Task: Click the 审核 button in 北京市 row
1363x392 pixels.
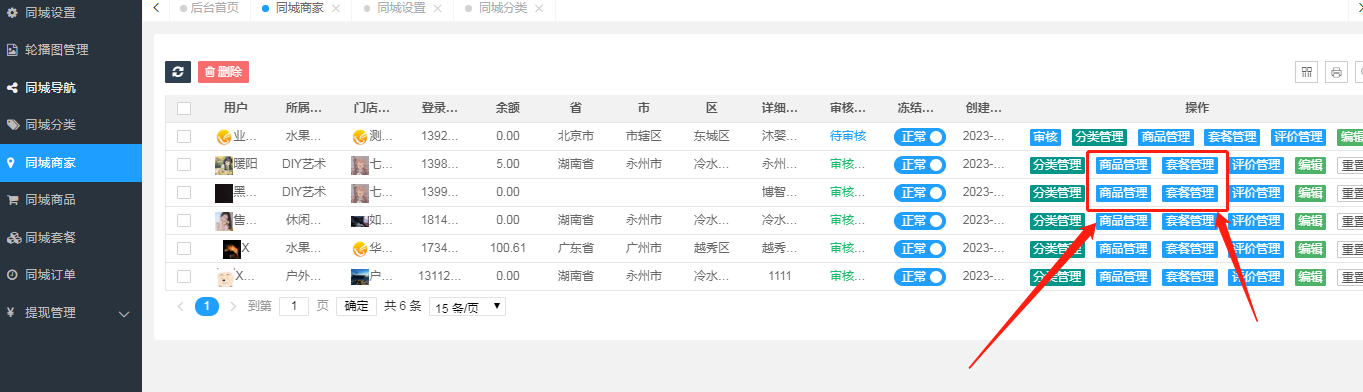Action: click(x=1046, y=137)
